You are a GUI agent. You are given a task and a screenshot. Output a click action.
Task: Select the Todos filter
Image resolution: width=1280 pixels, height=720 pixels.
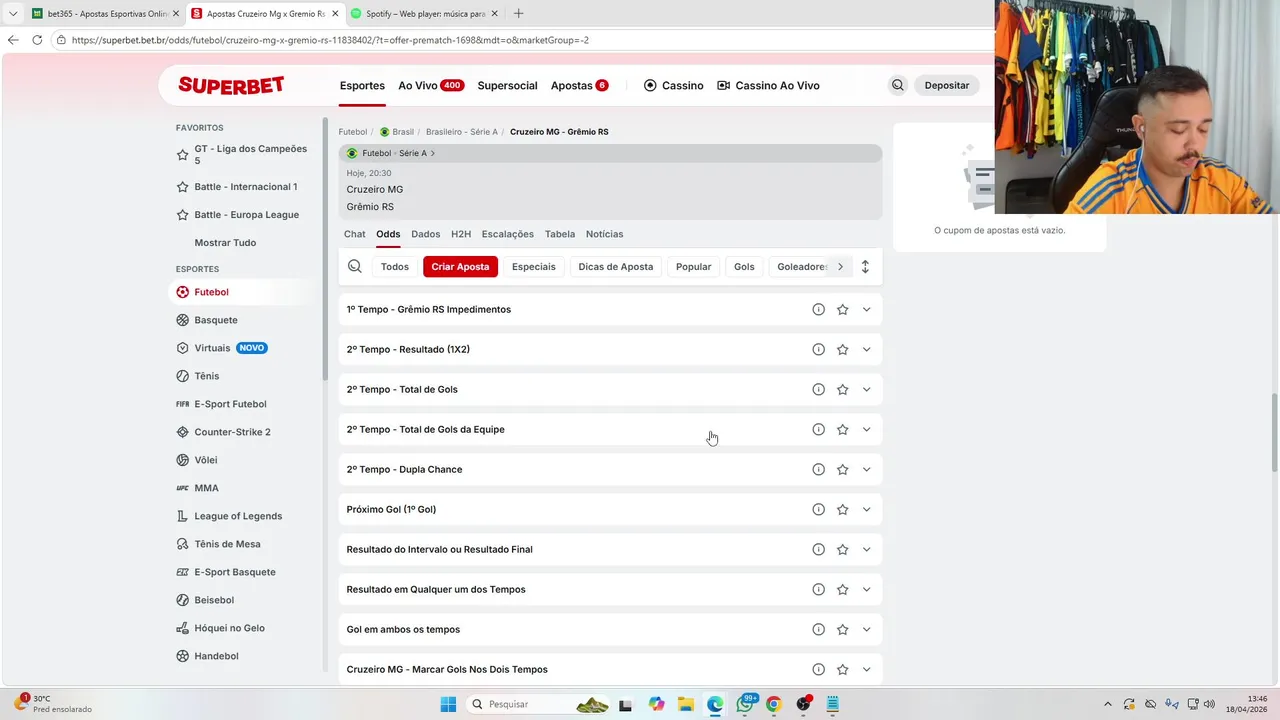click(x=395, y=266)
